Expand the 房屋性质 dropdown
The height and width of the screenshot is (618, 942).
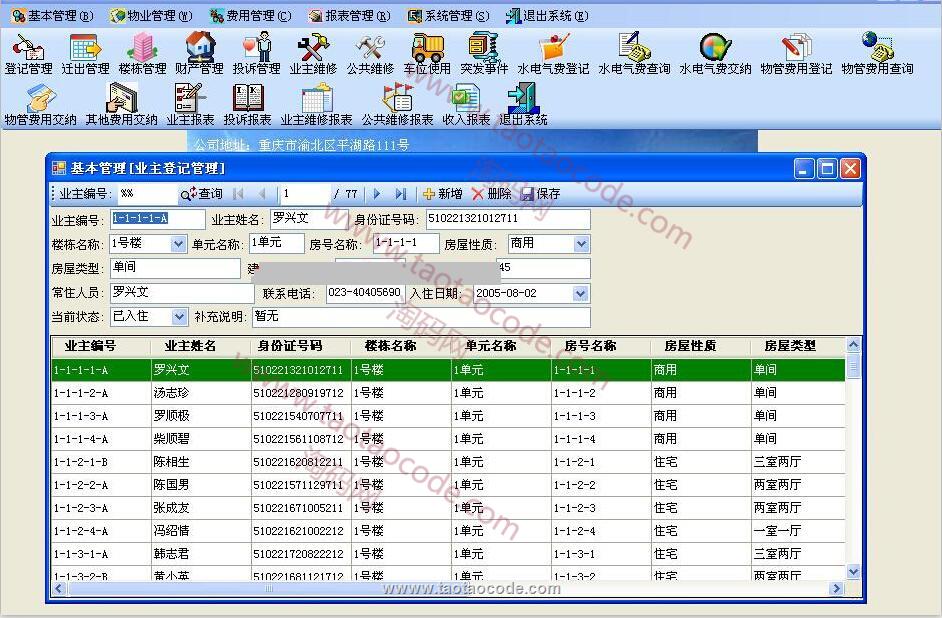(x=581, y=244)
